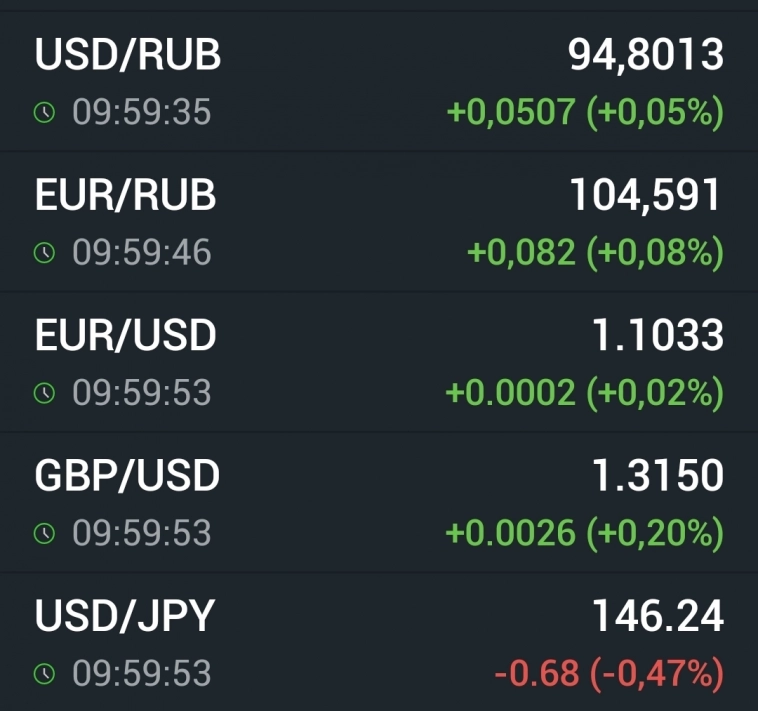The width and height of the screenshot is (758, 711).
Task: Click the clock icon in EUR/RUB row
Action: 44,253
